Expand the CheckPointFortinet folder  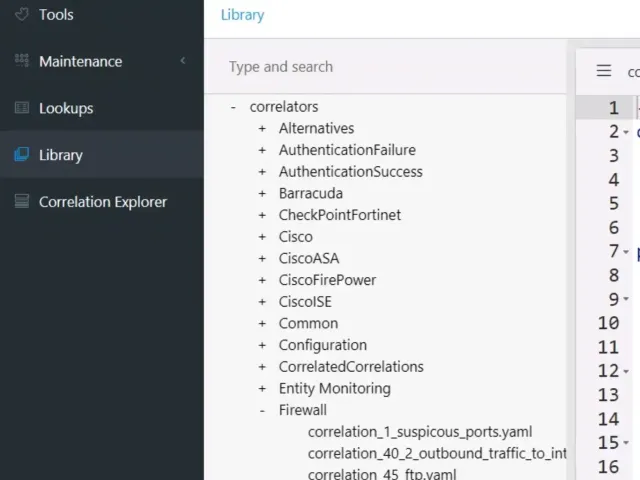click(262, 215)
